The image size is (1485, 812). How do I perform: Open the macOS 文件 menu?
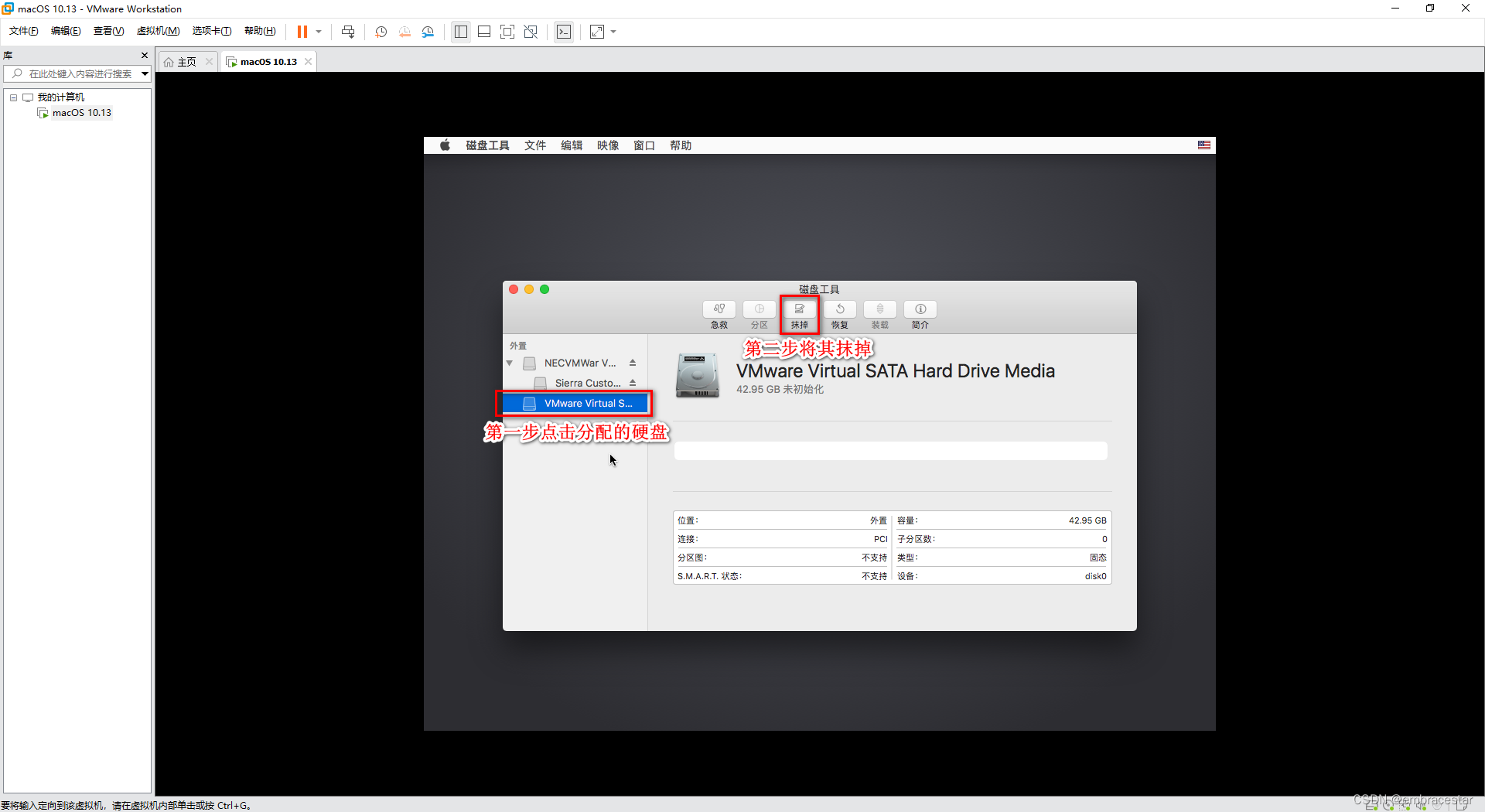click(x=535, y=145)
